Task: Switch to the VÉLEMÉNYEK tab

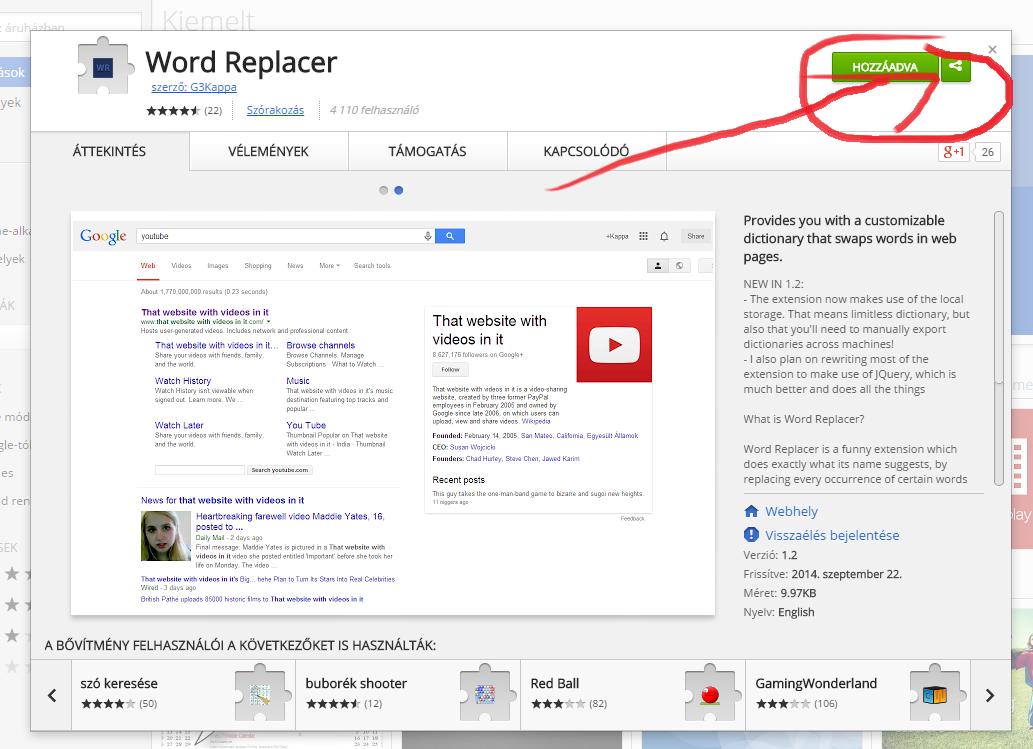Action: tap(268, 152)
